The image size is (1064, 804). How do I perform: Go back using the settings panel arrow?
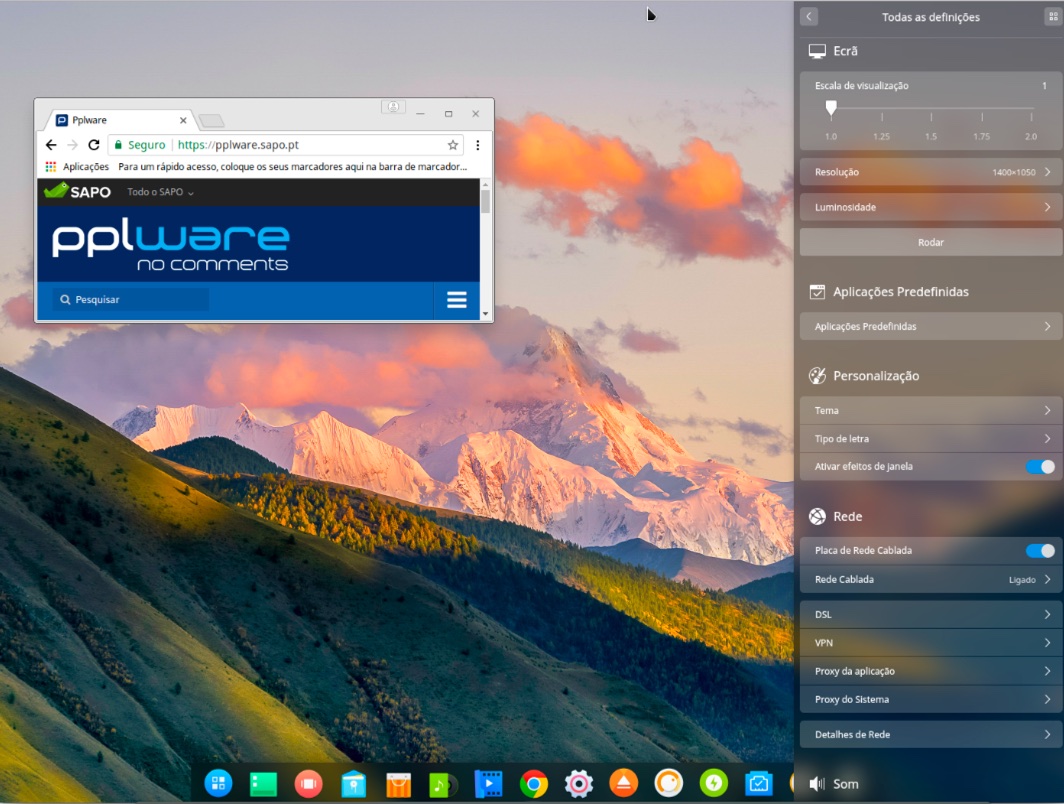[x=809, y=17]
